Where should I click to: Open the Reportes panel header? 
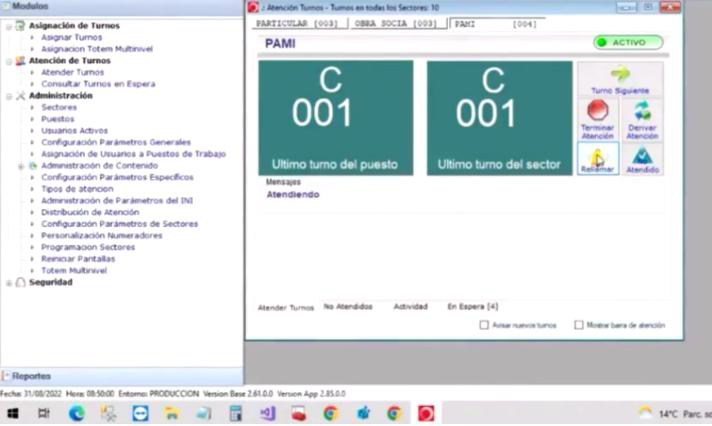coord(31,376)
